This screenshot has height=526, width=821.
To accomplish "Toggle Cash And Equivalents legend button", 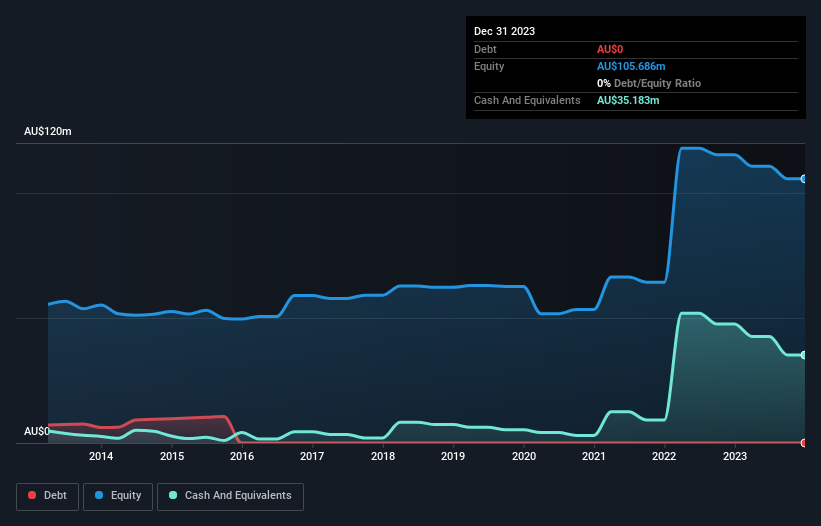I will pyautogui.click(x=230, y=496).
